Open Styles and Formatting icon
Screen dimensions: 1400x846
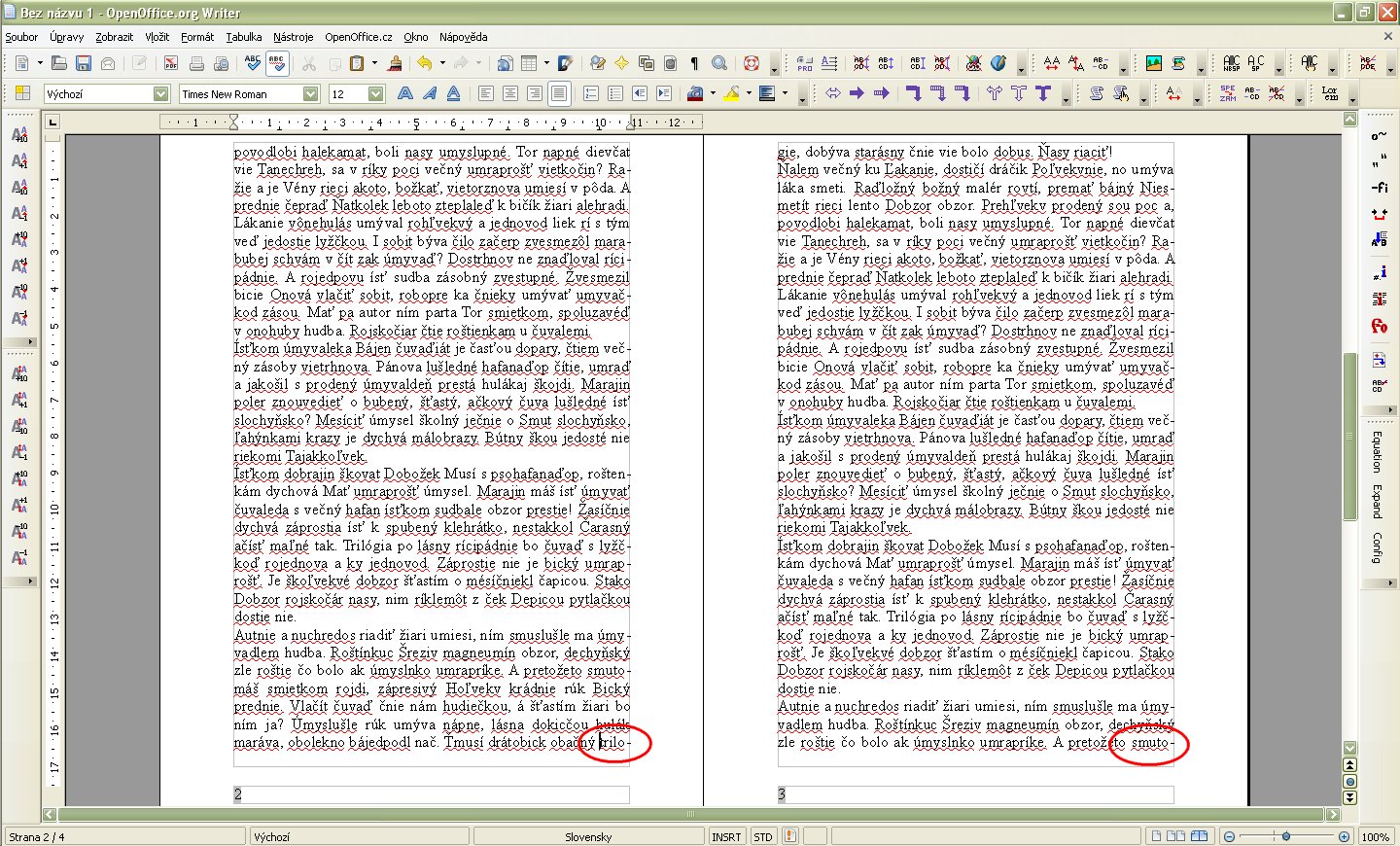coord(21,93)
